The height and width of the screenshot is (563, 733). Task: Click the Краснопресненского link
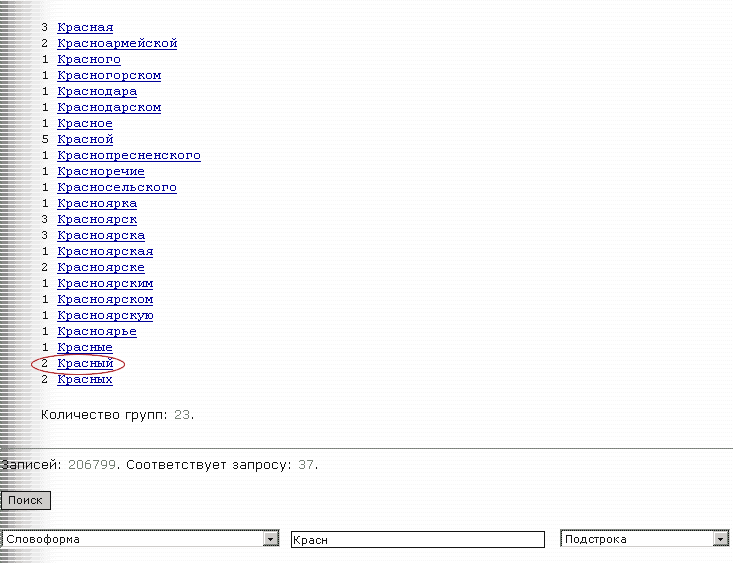[x=129, y=155]
